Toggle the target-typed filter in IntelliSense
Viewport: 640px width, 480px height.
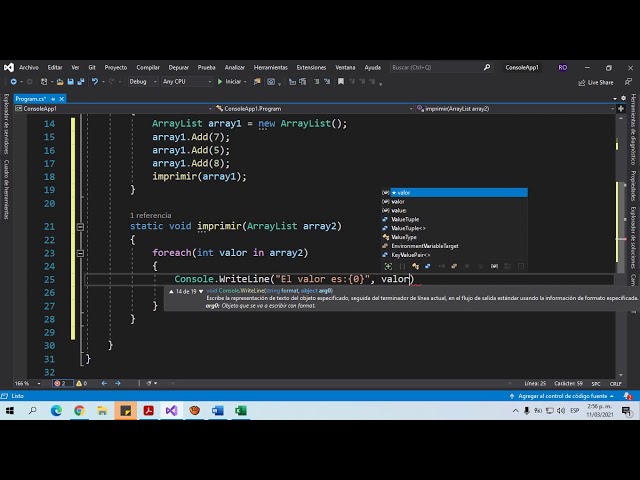388,266
